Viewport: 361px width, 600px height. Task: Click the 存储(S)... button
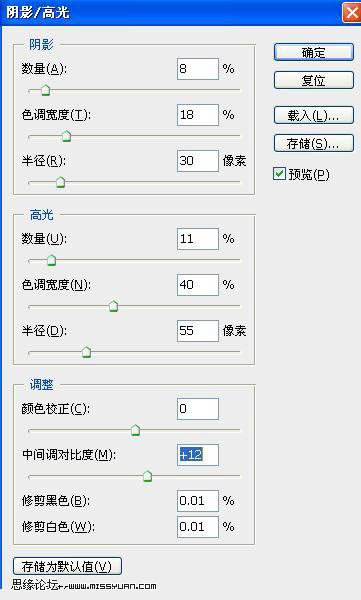[x=314, y=143]
